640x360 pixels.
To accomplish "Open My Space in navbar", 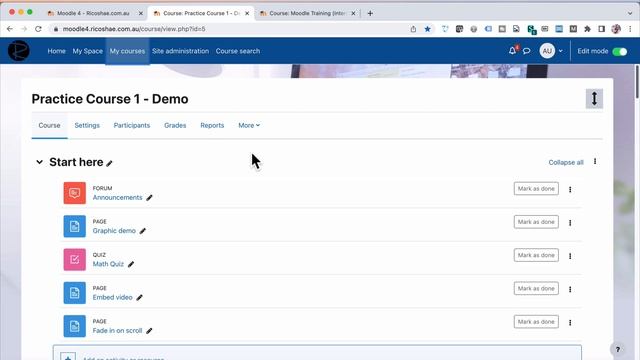I will click(x=87, y=51).
